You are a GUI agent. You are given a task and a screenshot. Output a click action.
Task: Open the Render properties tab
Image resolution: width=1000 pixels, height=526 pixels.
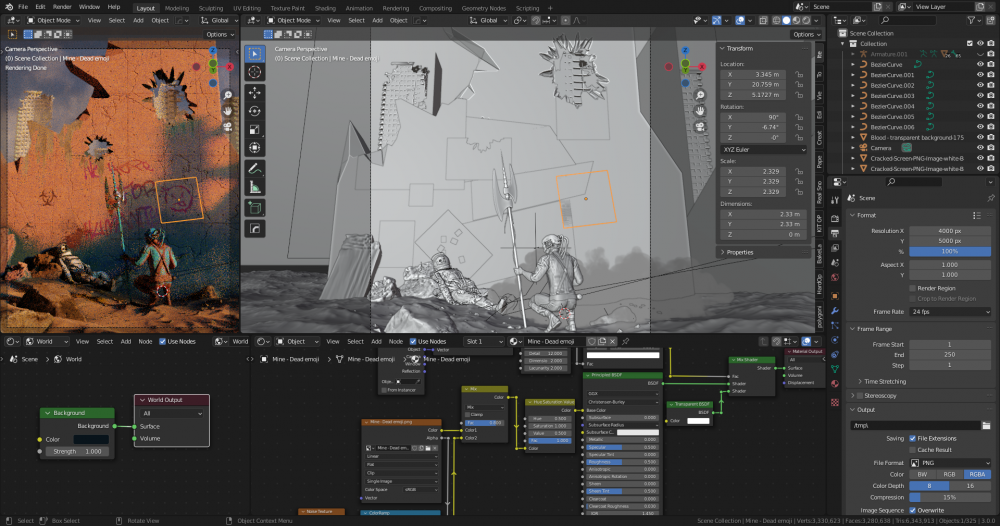[835, 218]
